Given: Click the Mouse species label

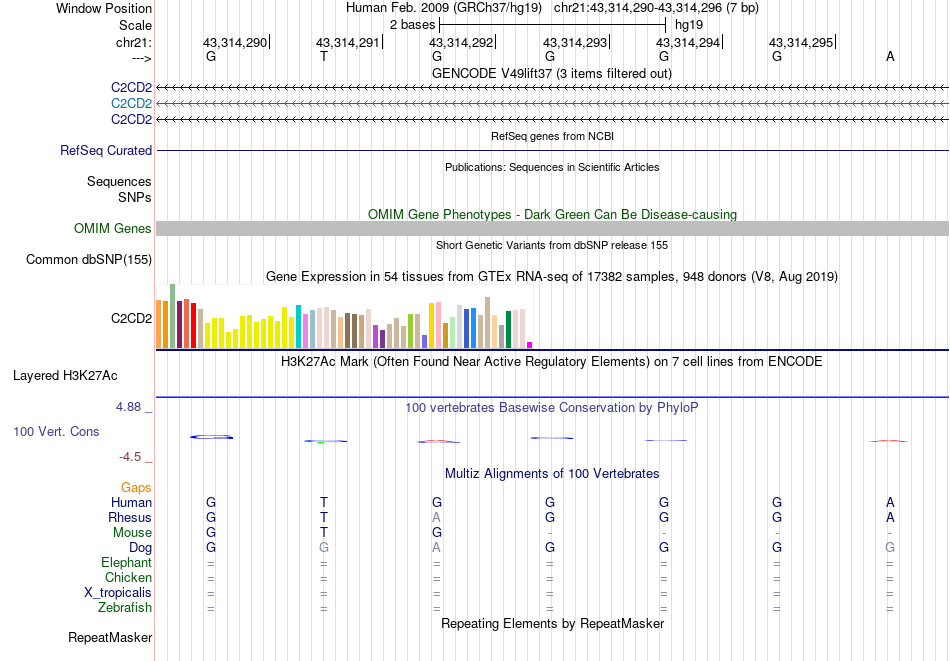Looking at the screenshot, I should (132, 533).
